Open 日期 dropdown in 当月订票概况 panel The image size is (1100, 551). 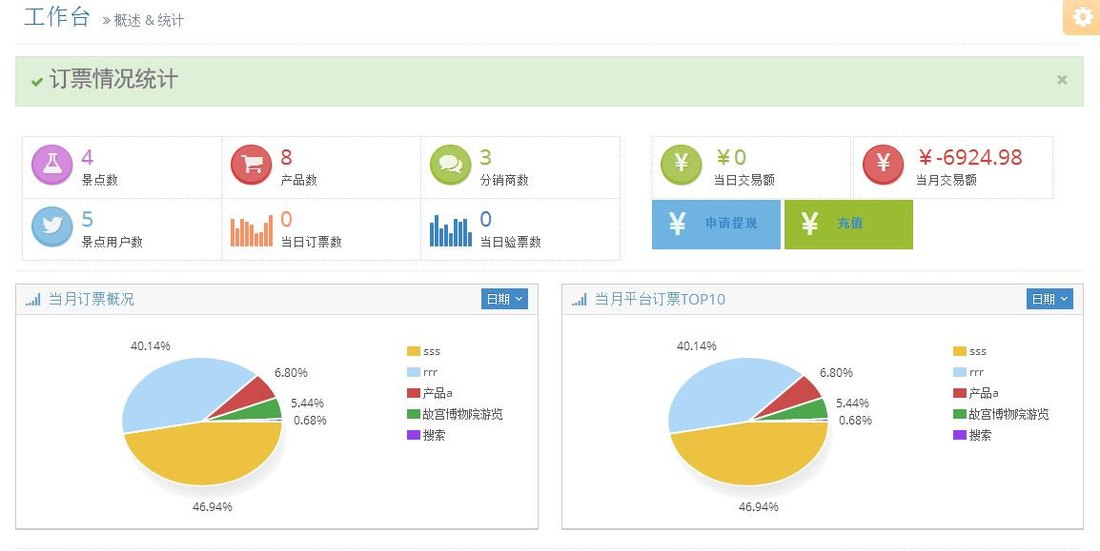pyautogui.click(x=504, y=299)
